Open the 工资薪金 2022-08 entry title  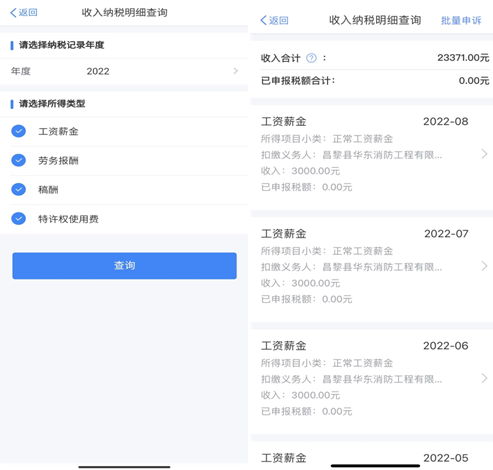pyautogui.click(x=284, y=122)
